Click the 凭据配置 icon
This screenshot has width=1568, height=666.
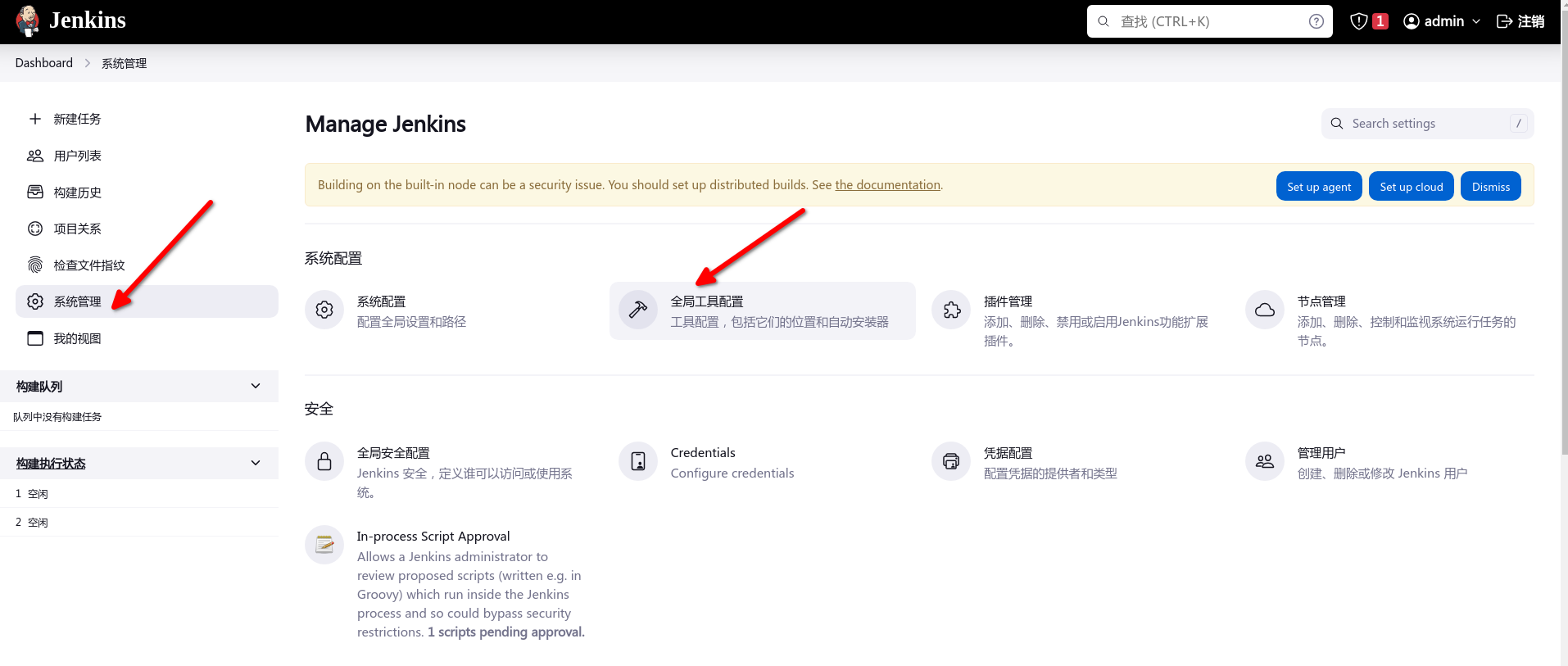[952, 461]
